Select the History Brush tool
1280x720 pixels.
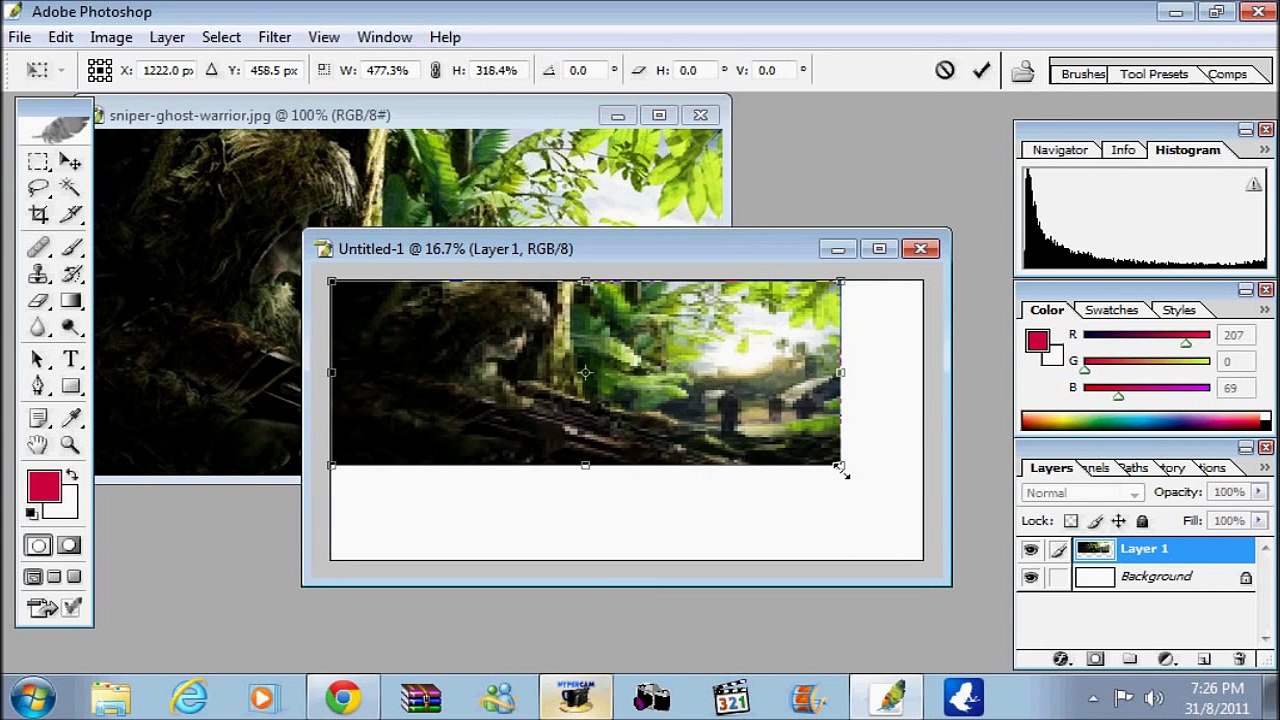[70, 273]
